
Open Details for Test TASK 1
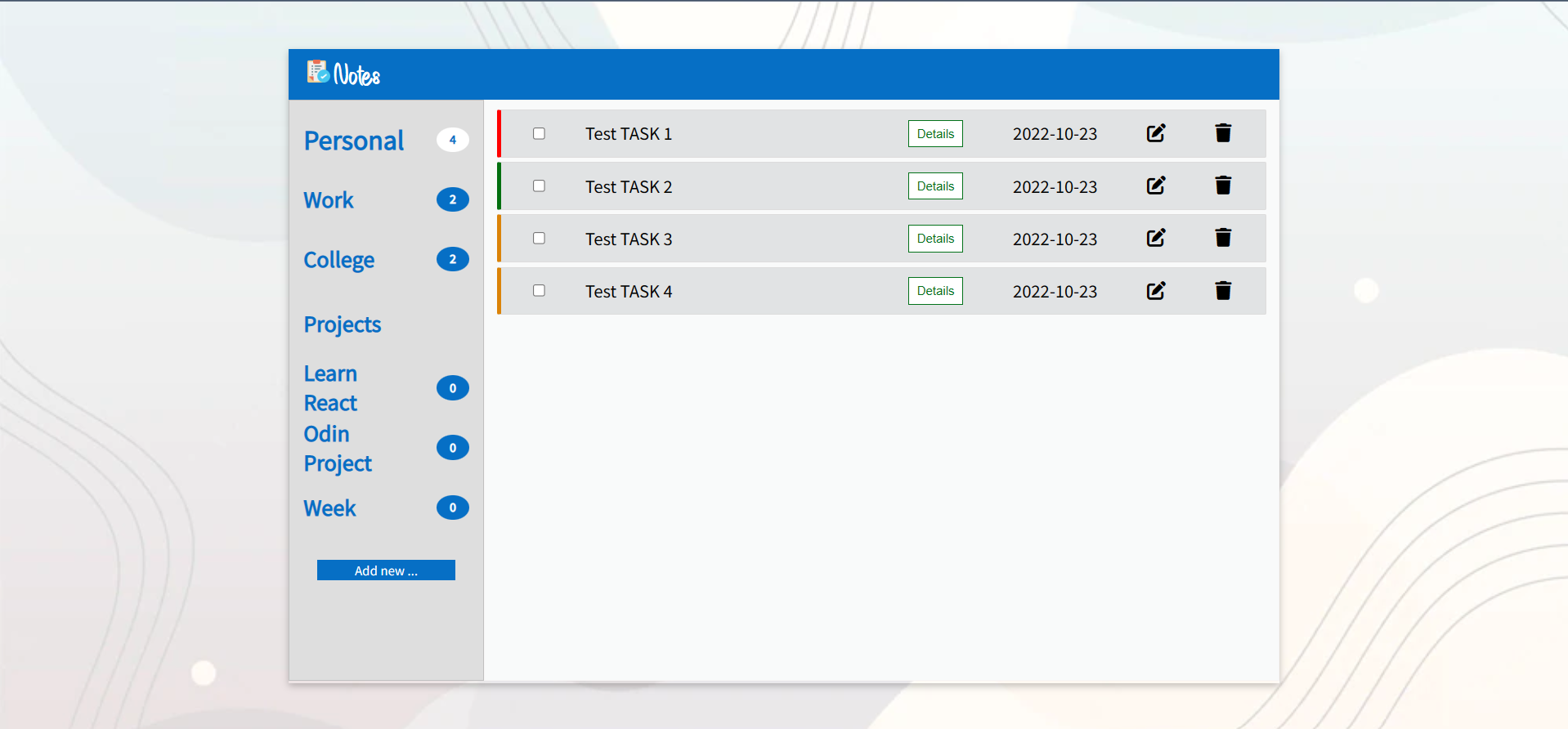(x=935, y=134)
